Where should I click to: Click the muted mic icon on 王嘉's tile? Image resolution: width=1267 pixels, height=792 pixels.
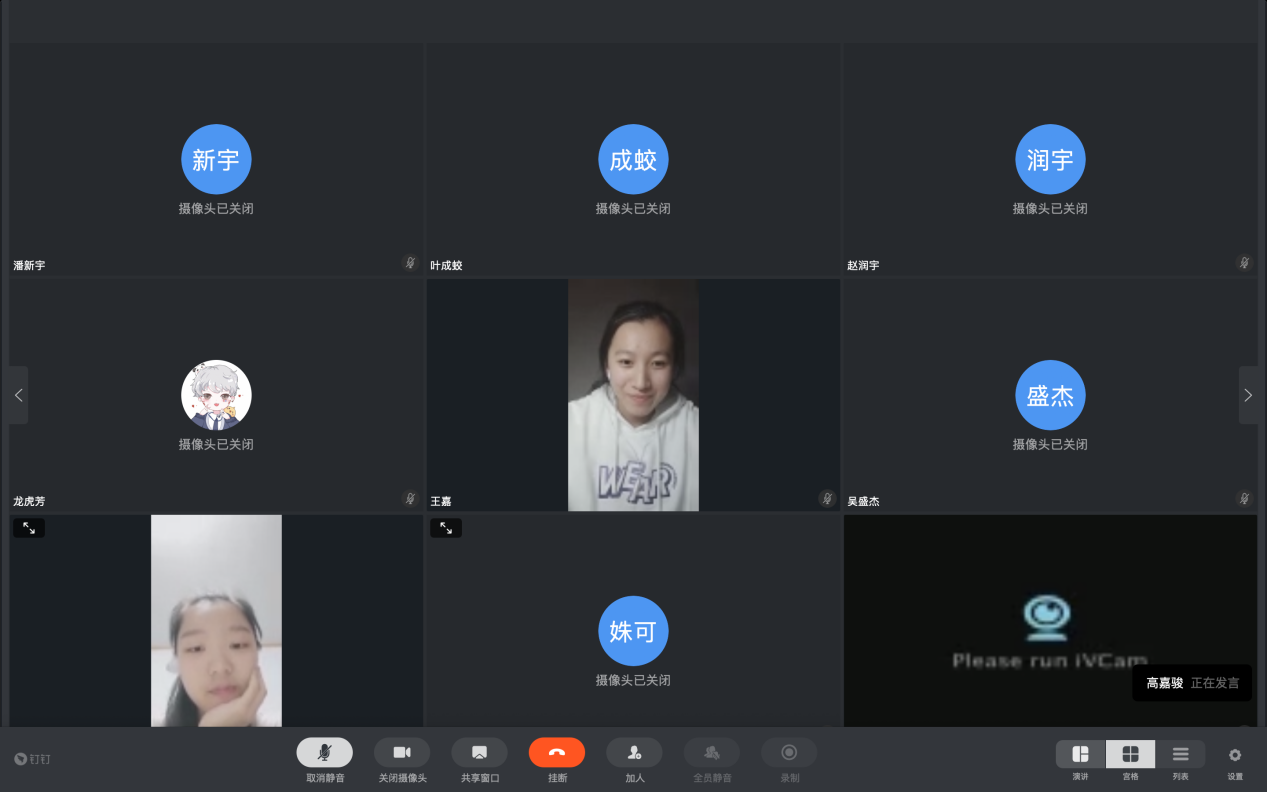826,498
